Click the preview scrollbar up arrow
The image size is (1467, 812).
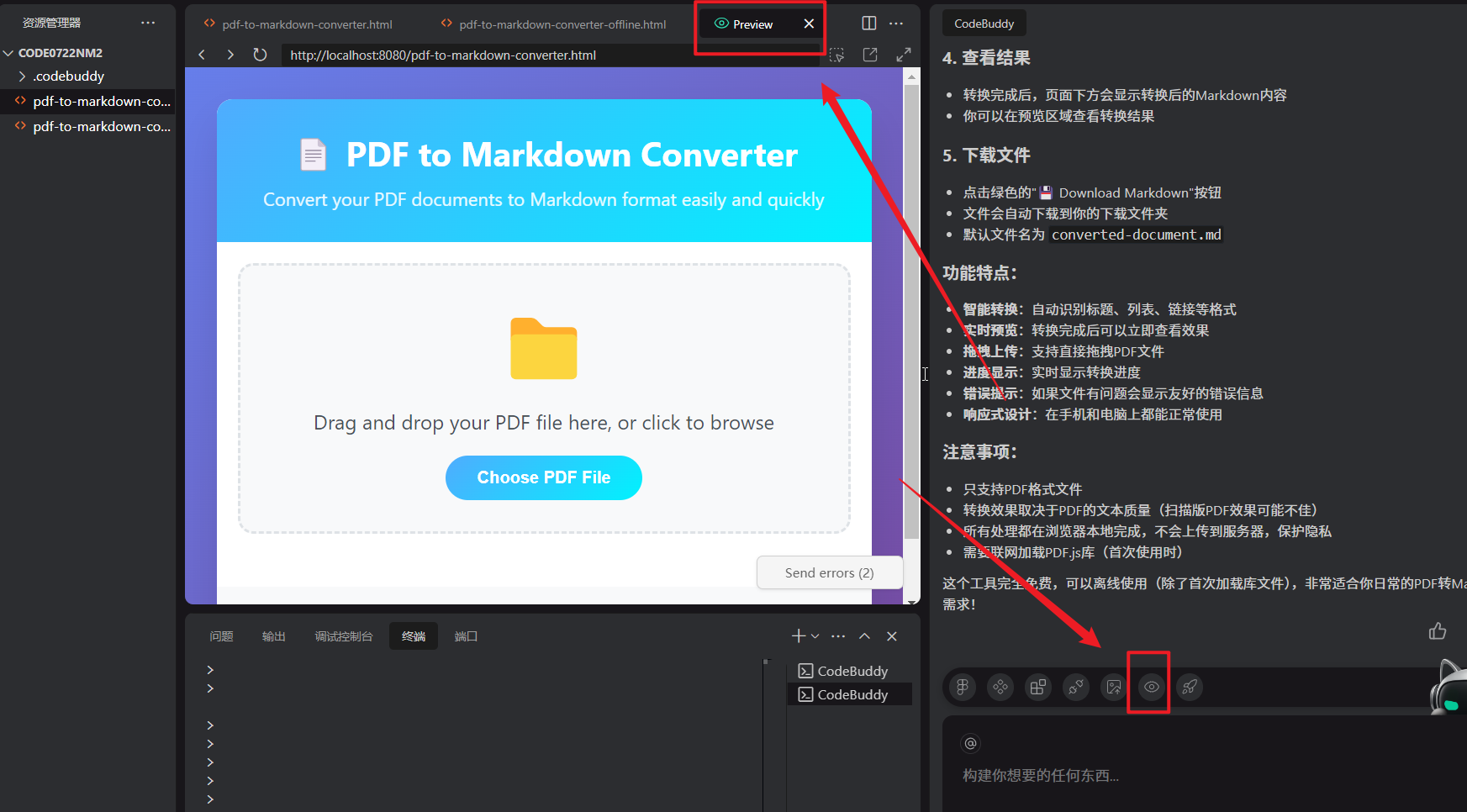[x=911, y=76]
